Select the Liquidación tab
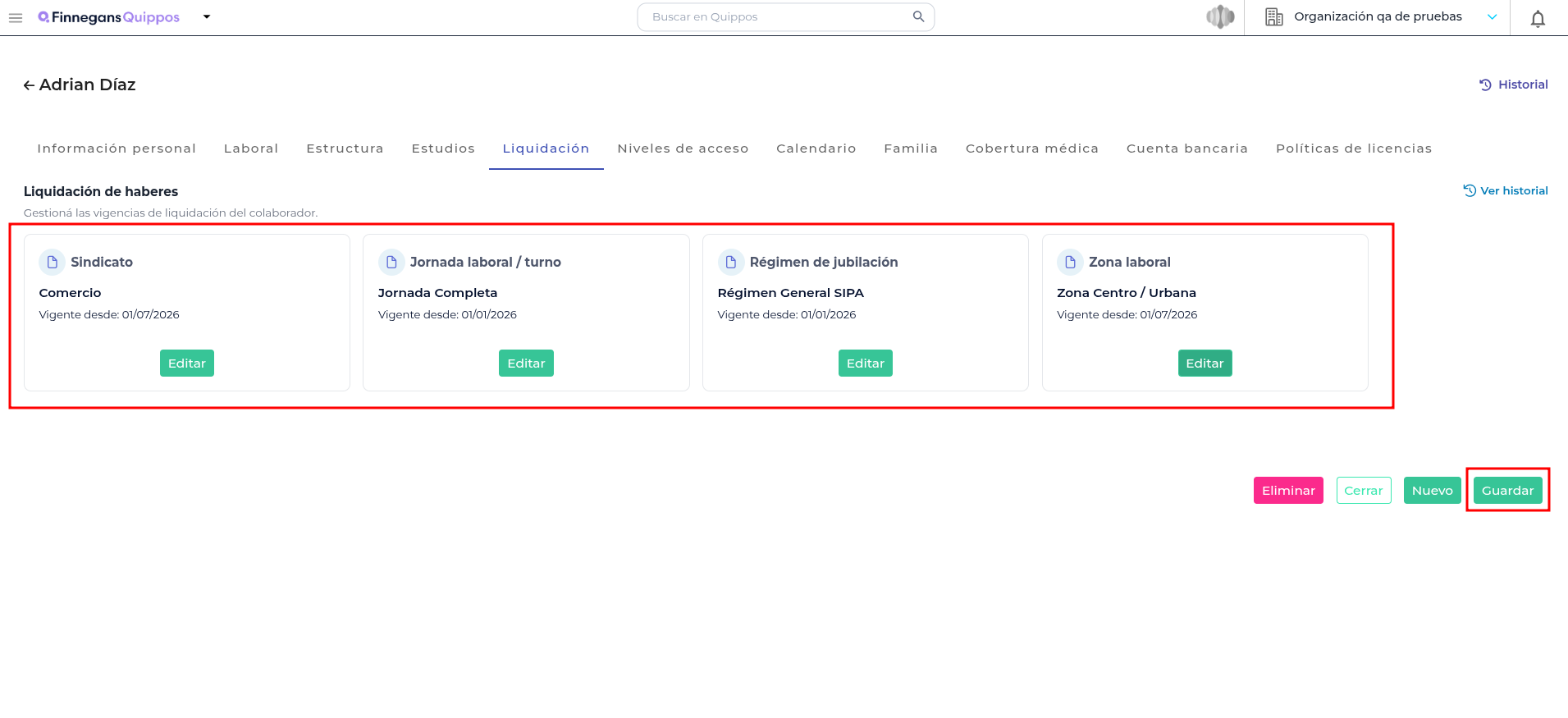 point(546,149)
